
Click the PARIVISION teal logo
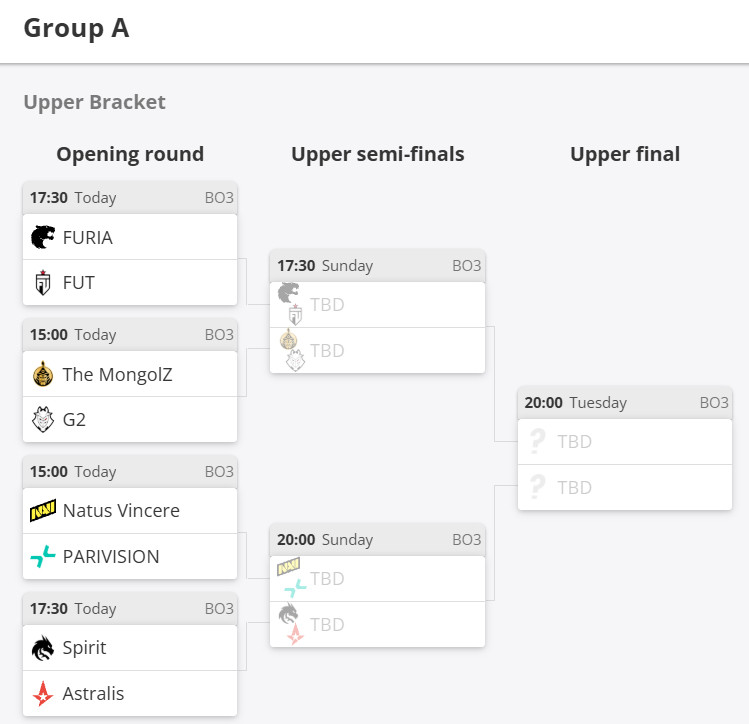click(x=43, y=557)
